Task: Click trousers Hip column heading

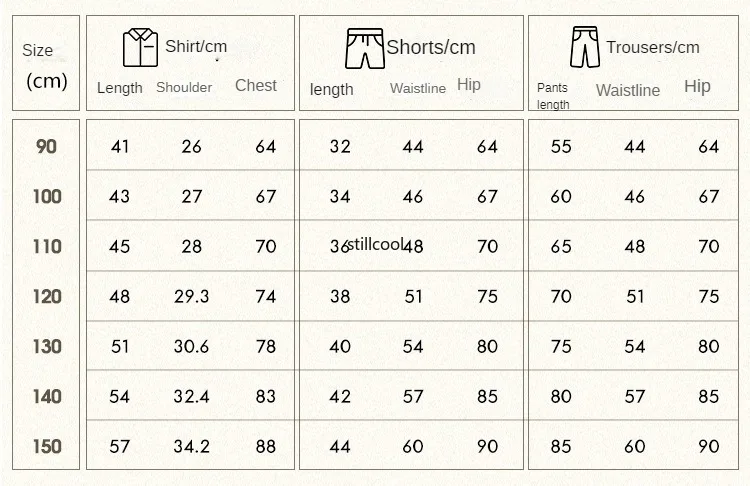Action: (x=697, y=86)
